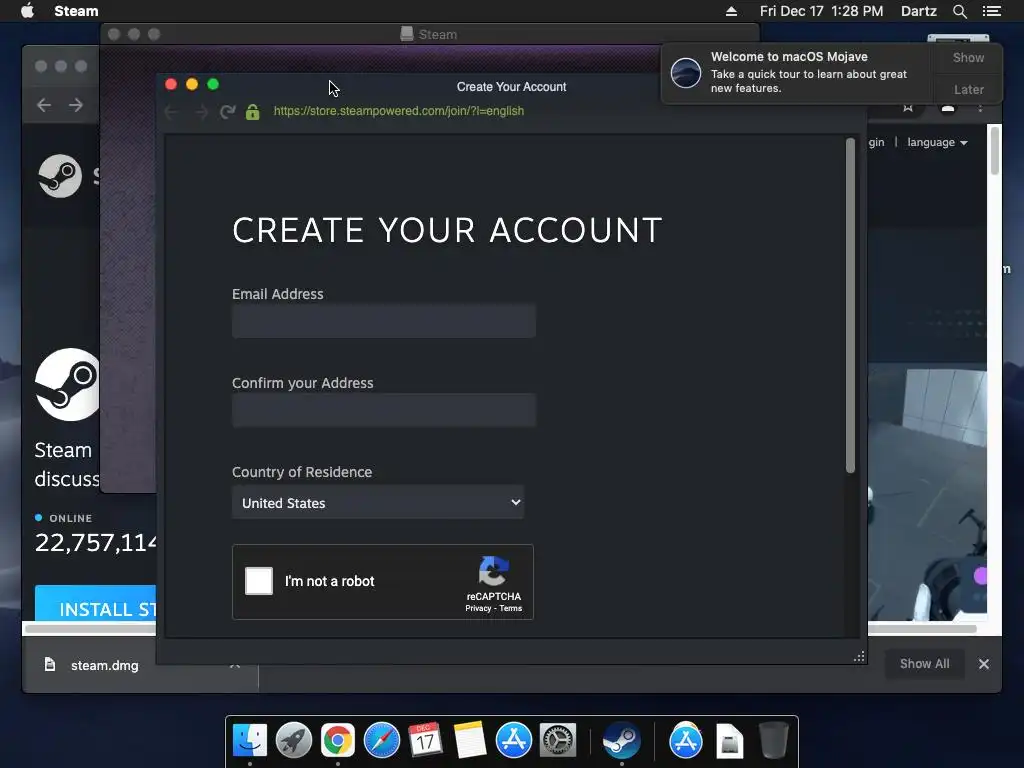Image resolution: width=1024 pixels, height=768 pixels.
Task: Click the Email Address input field
Action: click(384, 321)
